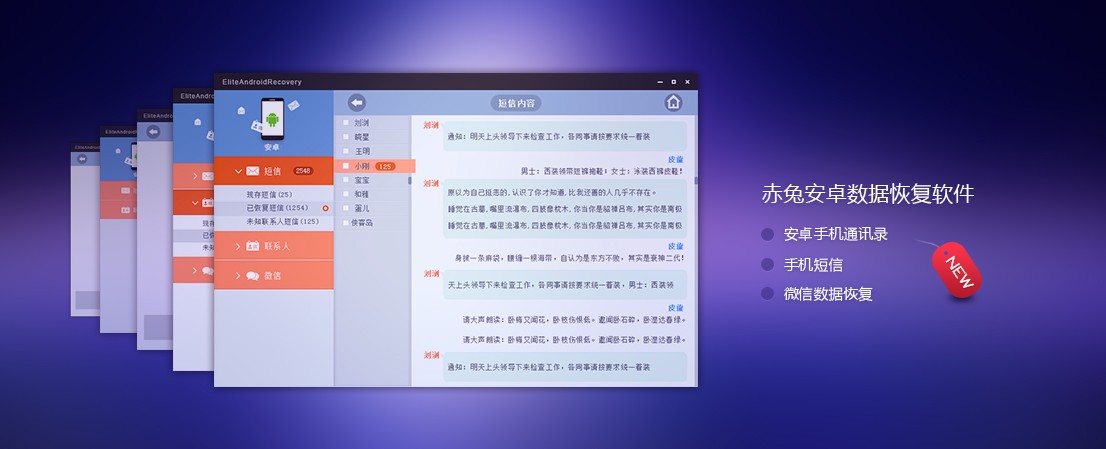
Task: Select contact name 侠客岛
Action: [362, 223]
